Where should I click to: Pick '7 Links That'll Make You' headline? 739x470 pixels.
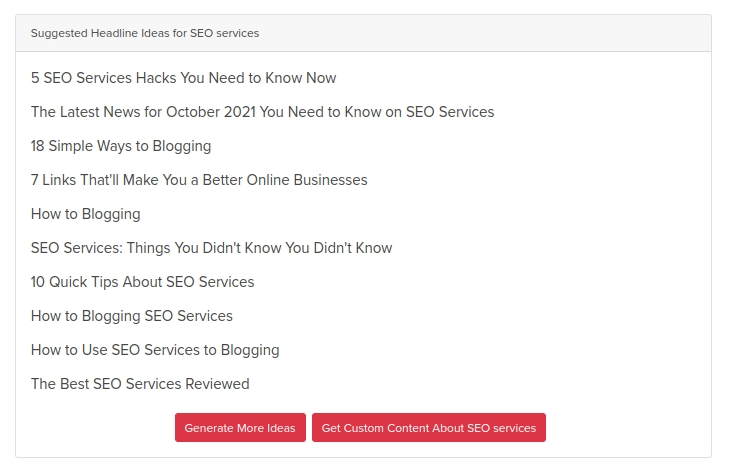(x=199, y=180)
